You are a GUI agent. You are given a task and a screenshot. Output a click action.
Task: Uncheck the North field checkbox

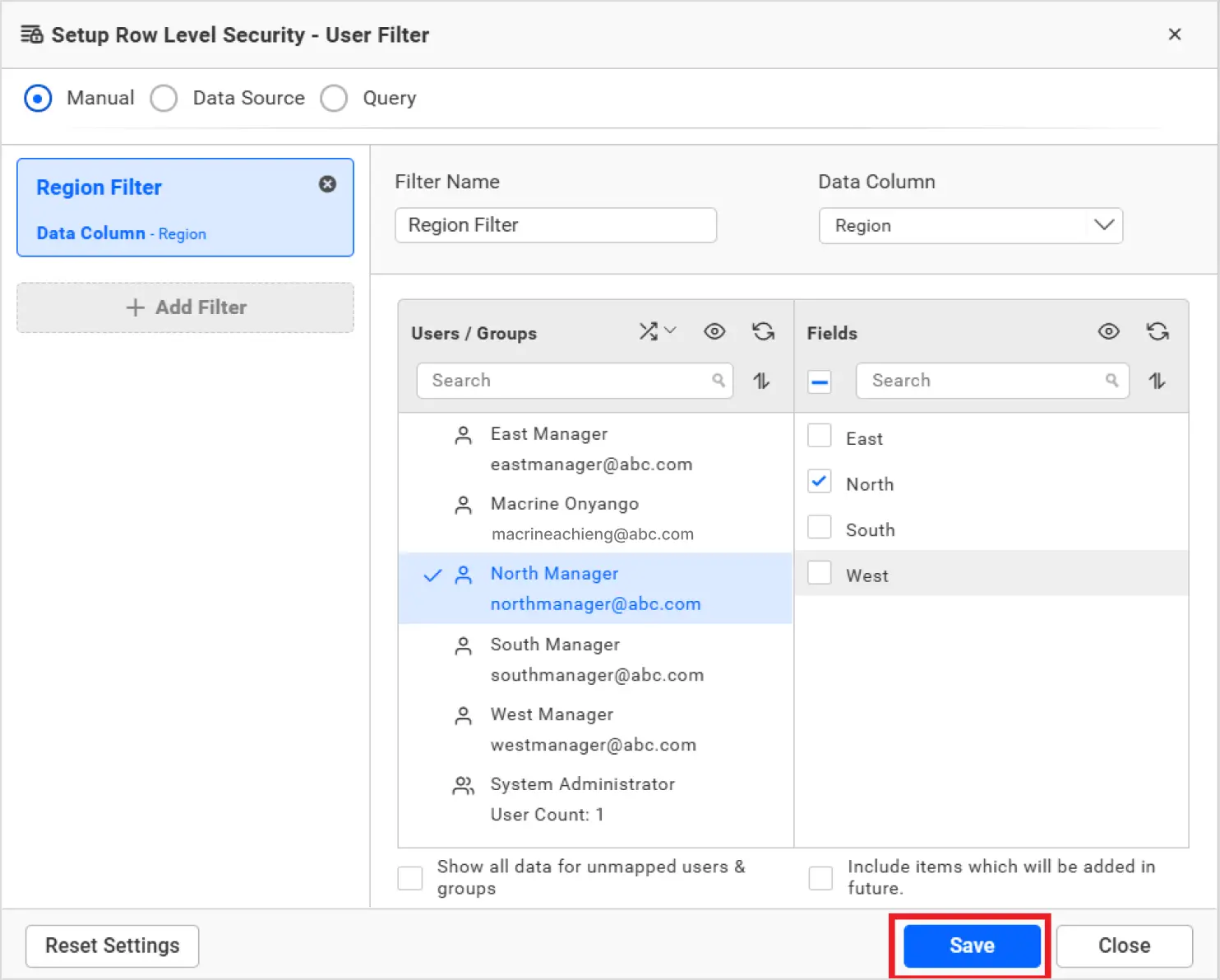pyautogui.click(x=820, y=482)
